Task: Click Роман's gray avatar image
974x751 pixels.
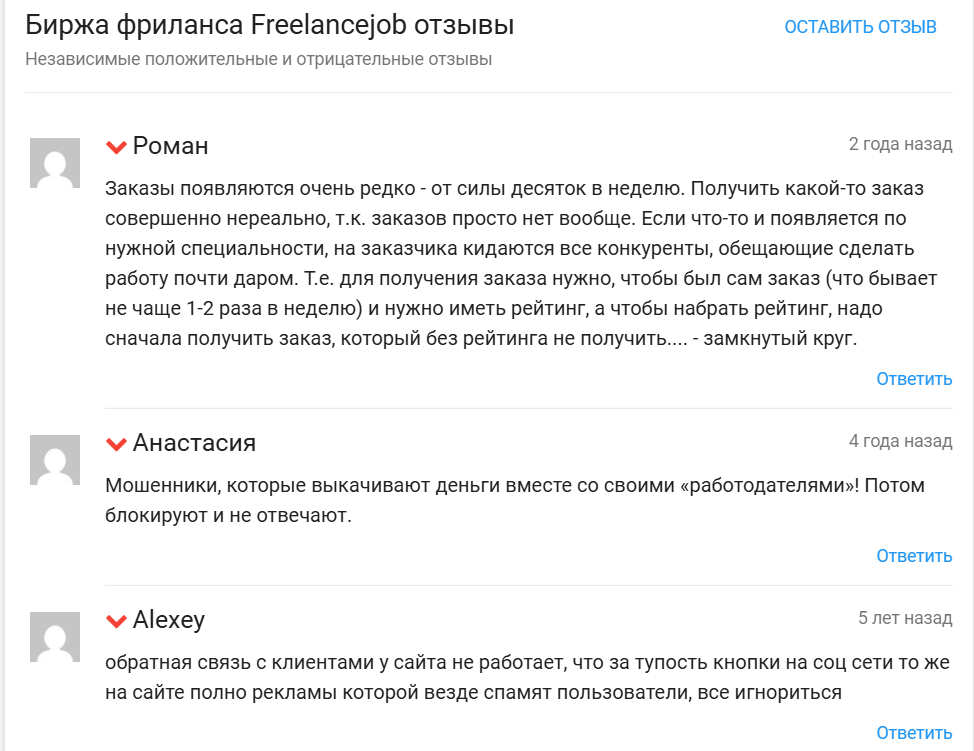Action: 55,163
